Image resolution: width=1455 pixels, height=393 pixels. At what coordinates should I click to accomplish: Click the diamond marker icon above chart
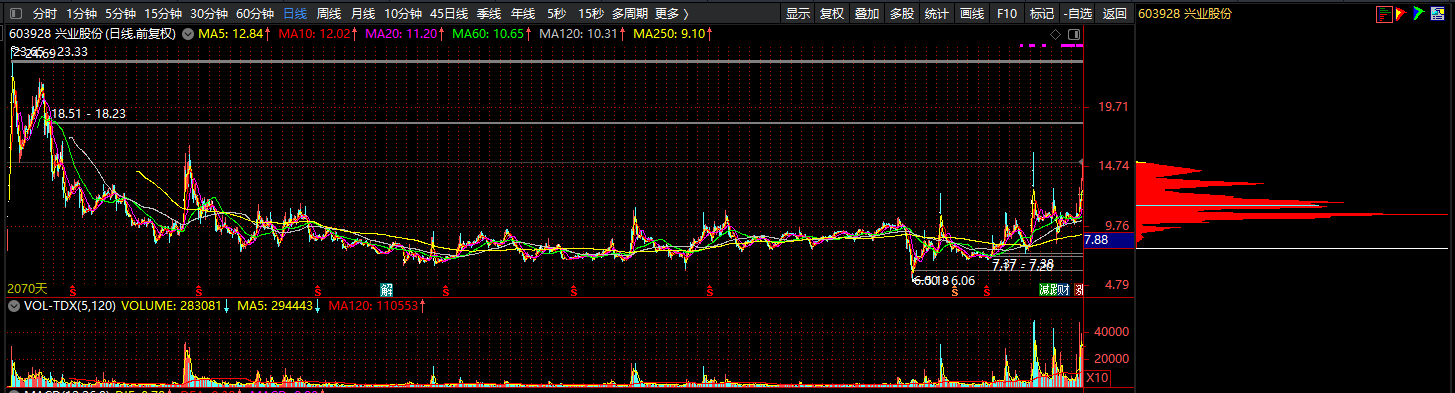click(1055, 34)
